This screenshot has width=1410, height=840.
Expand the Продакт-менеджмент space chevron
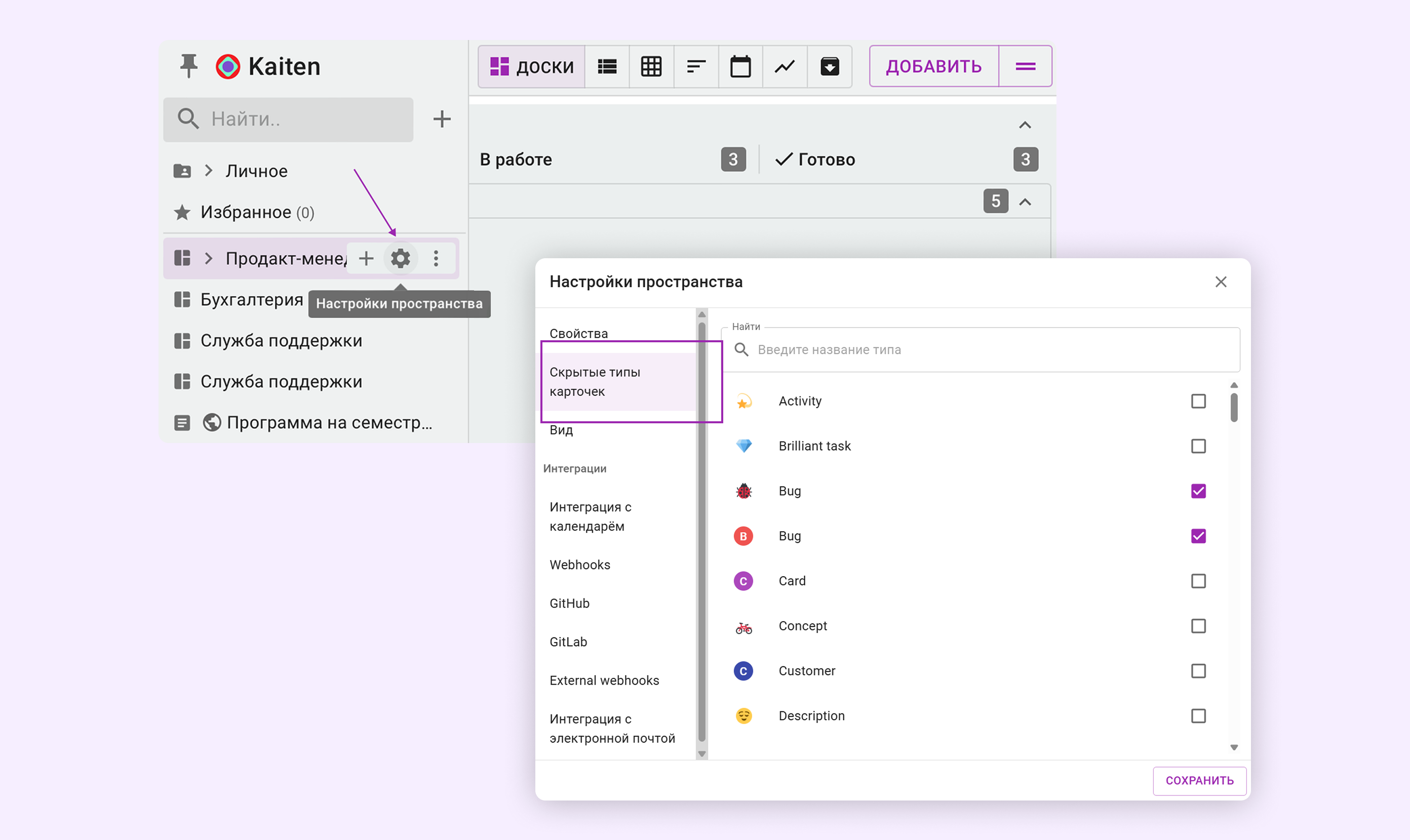[x=208, y=259]
